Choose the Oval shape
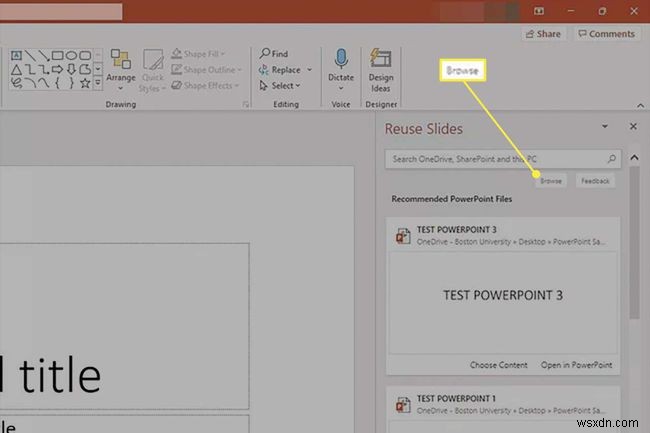This screenshot has height=433, width=650. pyautogui.click(x=71, y=55)
